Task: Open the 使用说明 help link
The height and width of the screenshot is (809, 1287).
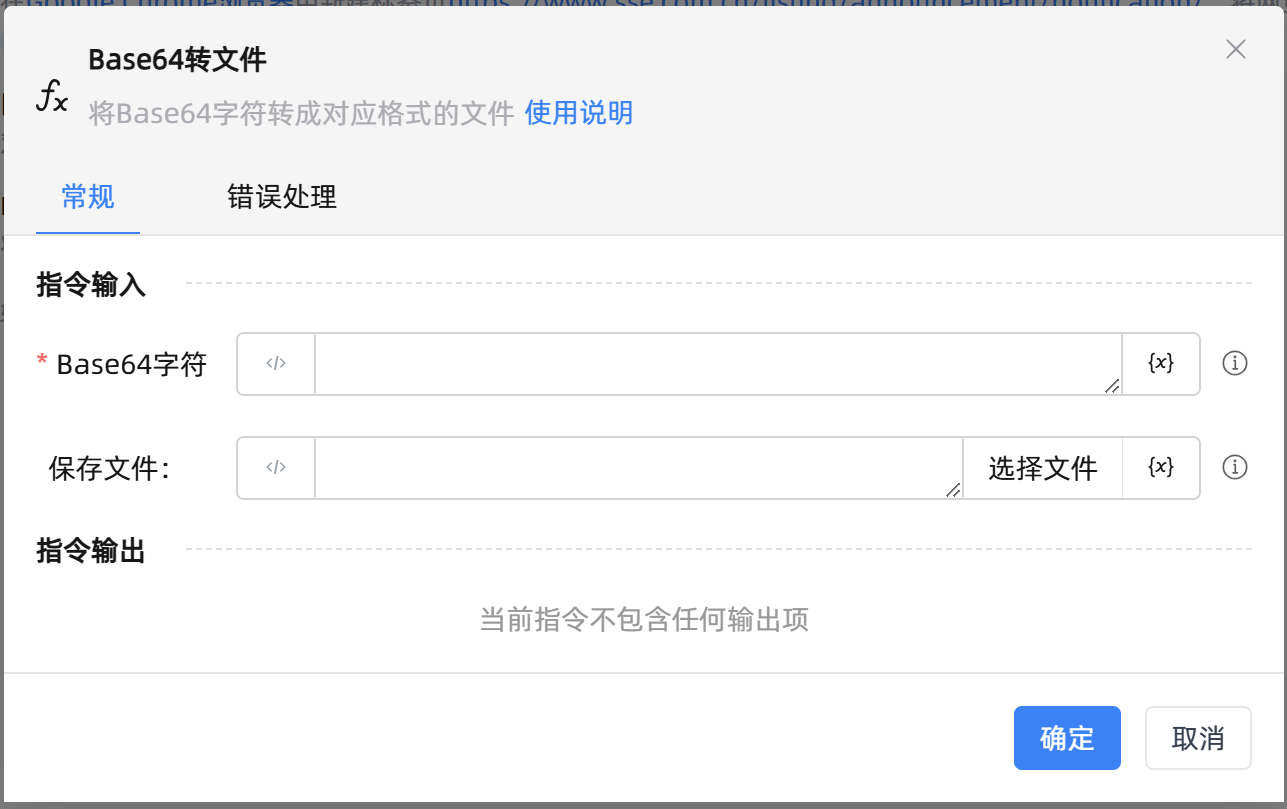Action: coord(578,113)
